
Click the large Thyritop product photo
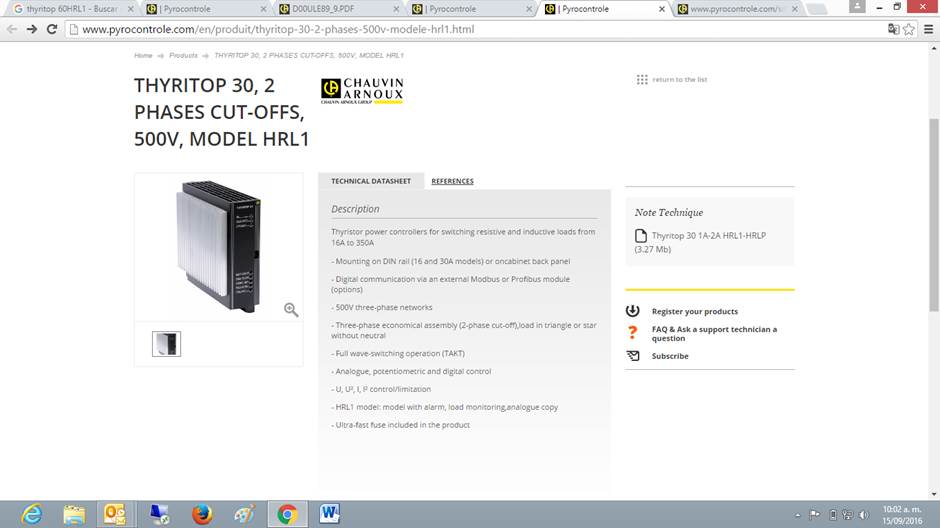tap(219, 246)
